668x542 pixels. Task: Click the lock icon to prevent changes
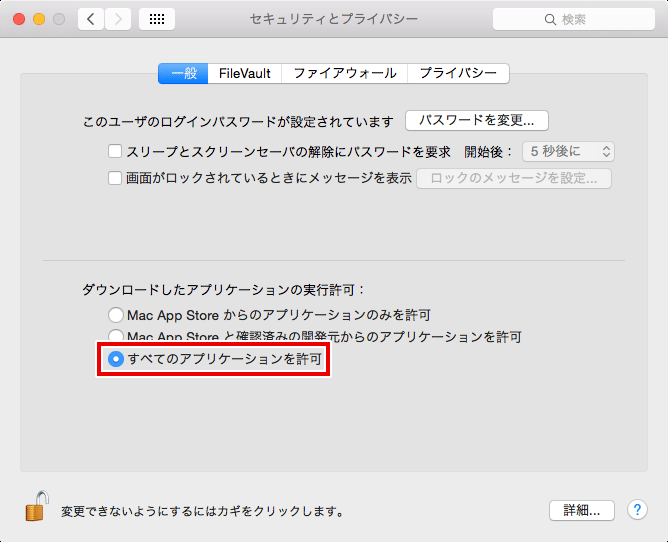pyautogui.click(x=36, y=507)
